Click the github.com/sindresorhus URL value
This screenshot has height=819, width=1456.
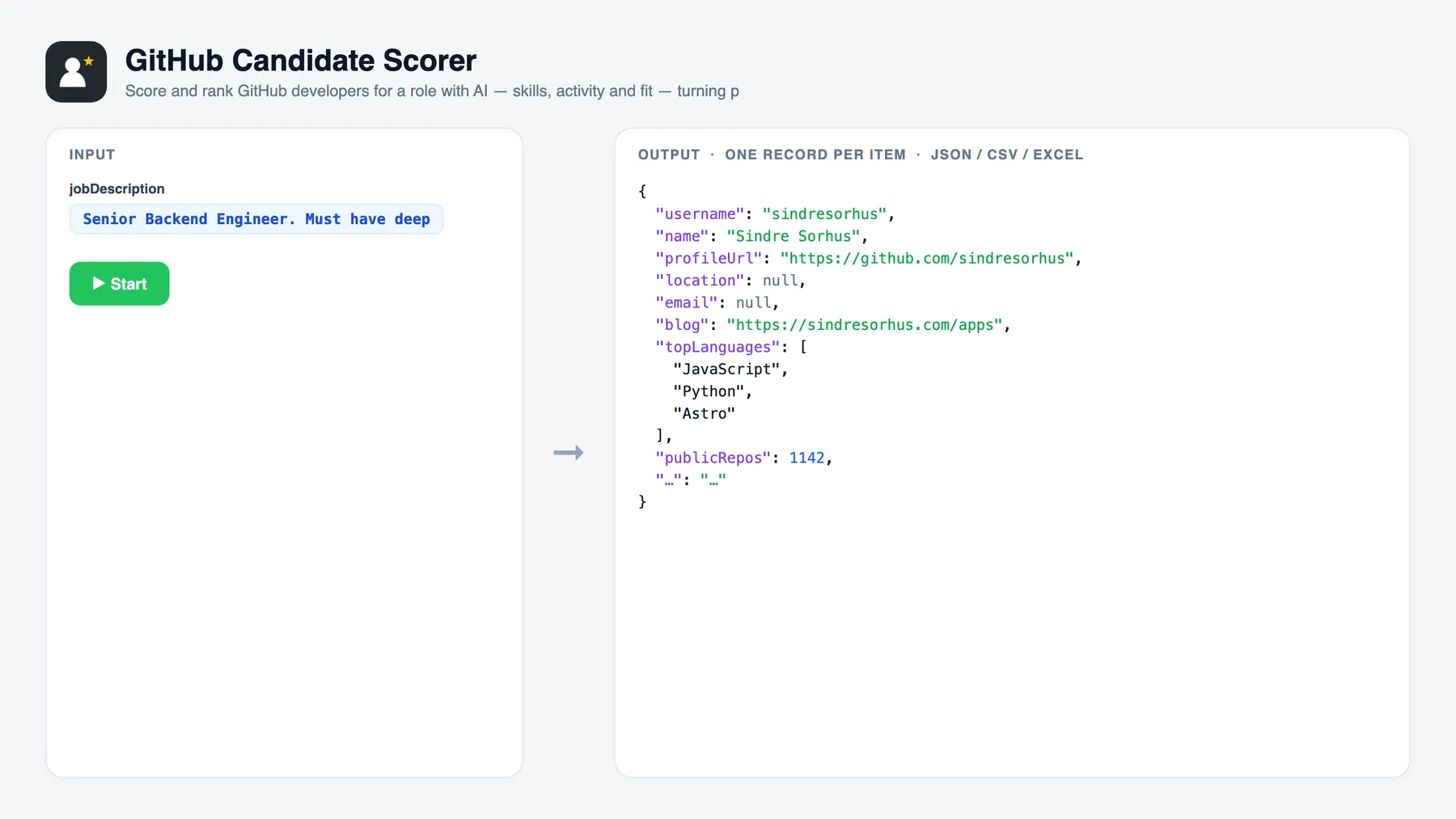pyautogui.click(x=927, y=259)
